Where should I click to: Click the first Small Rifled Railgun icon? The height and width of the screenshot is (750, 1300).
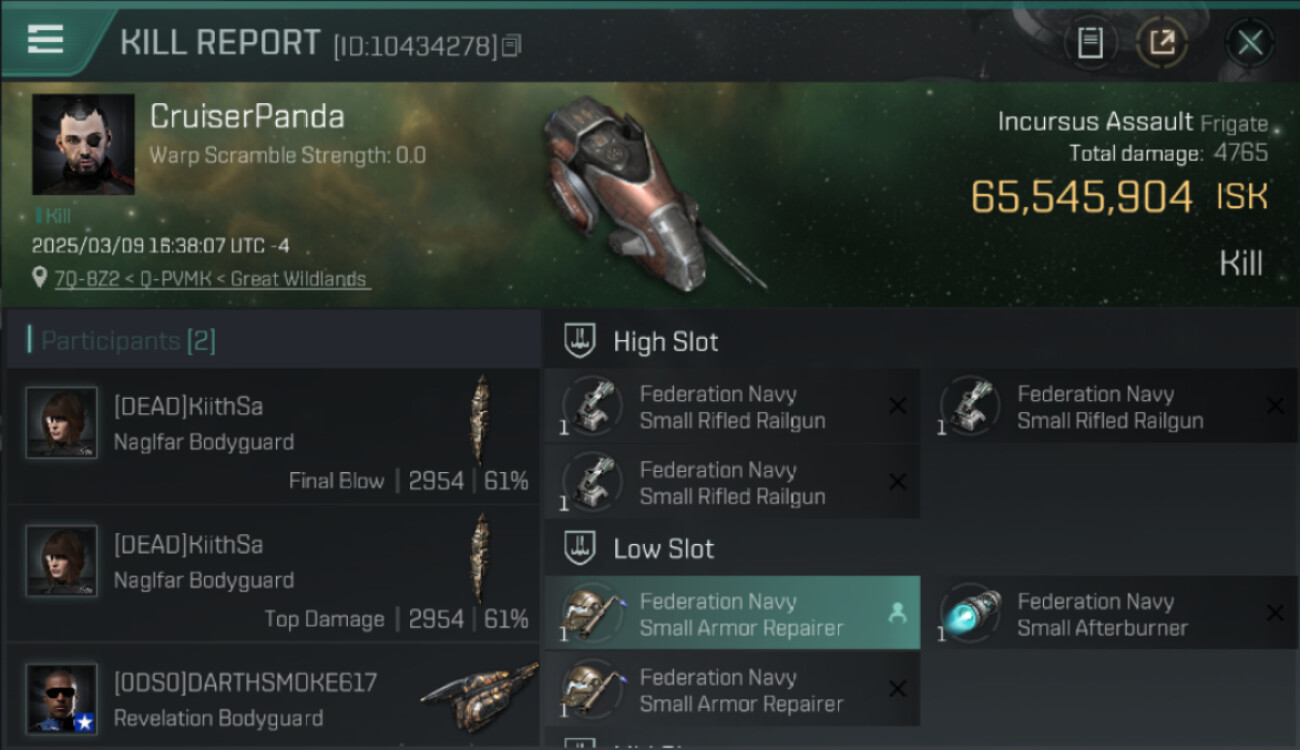592,406
